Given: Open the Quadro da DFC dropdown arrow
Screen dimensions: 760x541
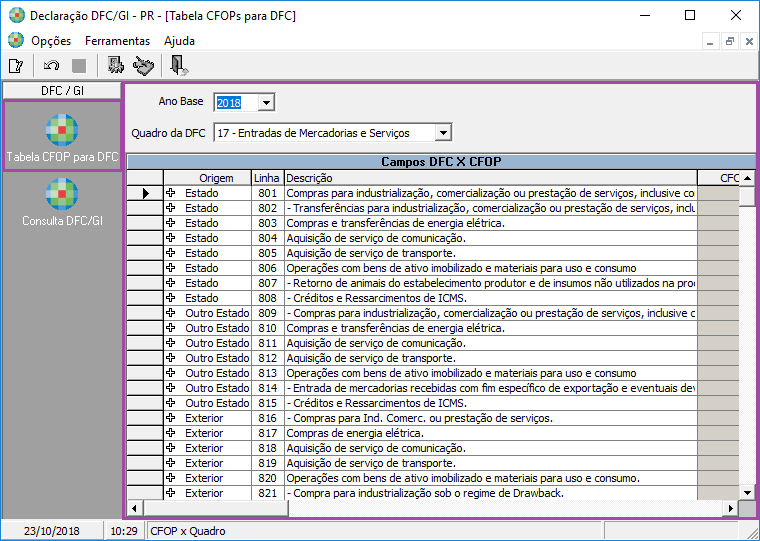Looking at the screenshot, I should (x=443, y=133).
